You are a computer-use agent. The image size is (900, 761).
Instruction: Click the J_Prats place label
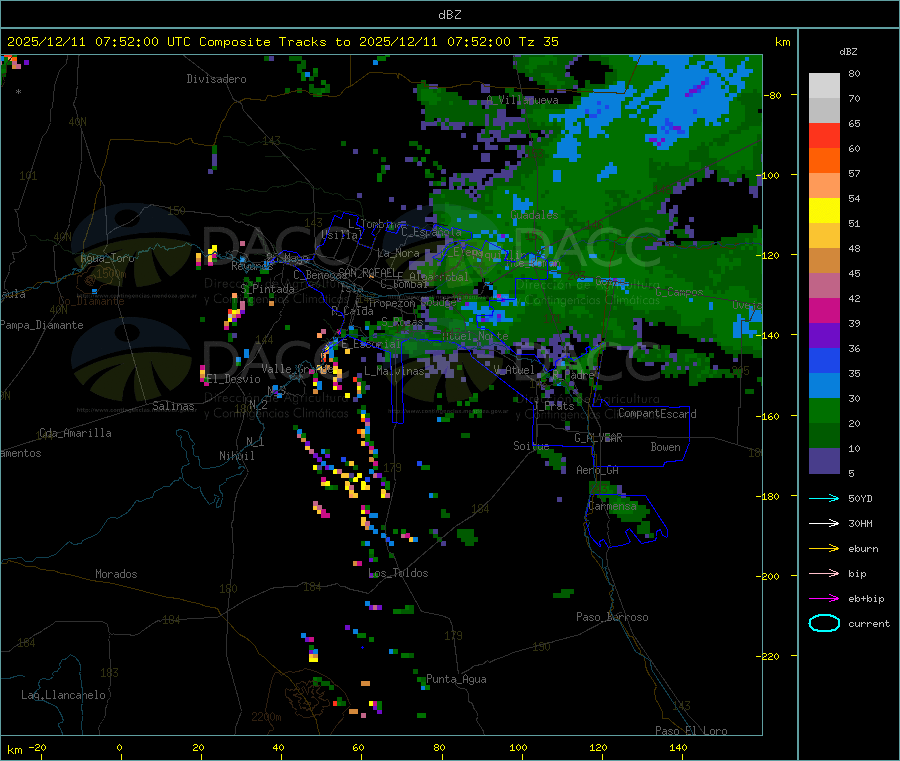(x=553, y=405)
